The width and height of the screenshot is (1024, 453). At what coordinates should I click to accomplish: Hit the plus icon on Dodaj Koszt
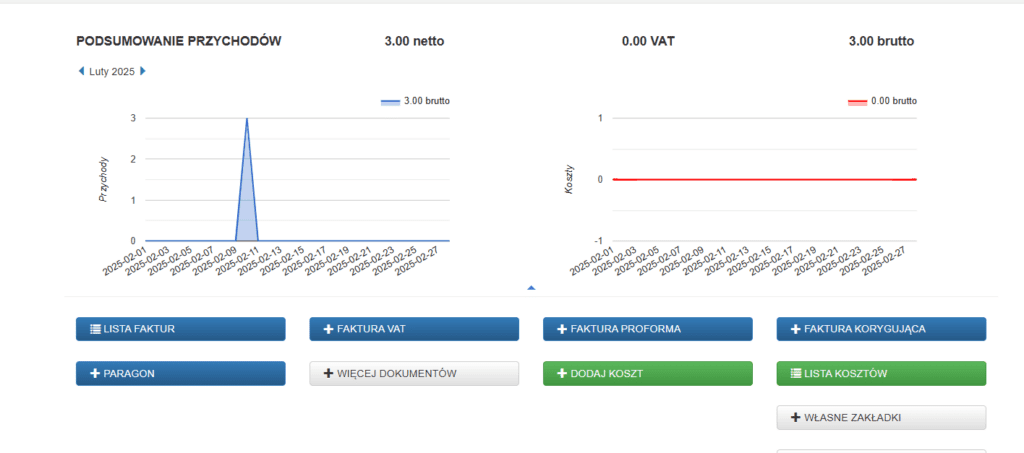(562, 373)
